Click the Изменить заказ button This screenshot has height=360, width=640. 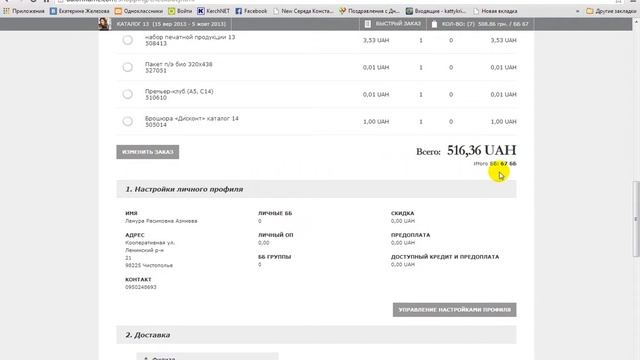[148, 152]
